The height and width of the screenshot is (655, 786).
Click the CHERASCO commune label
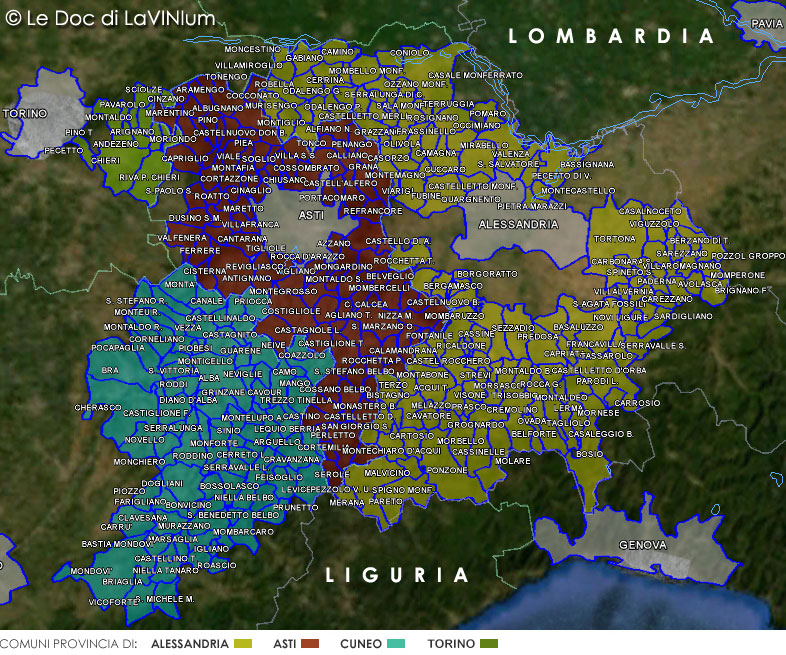97,408
